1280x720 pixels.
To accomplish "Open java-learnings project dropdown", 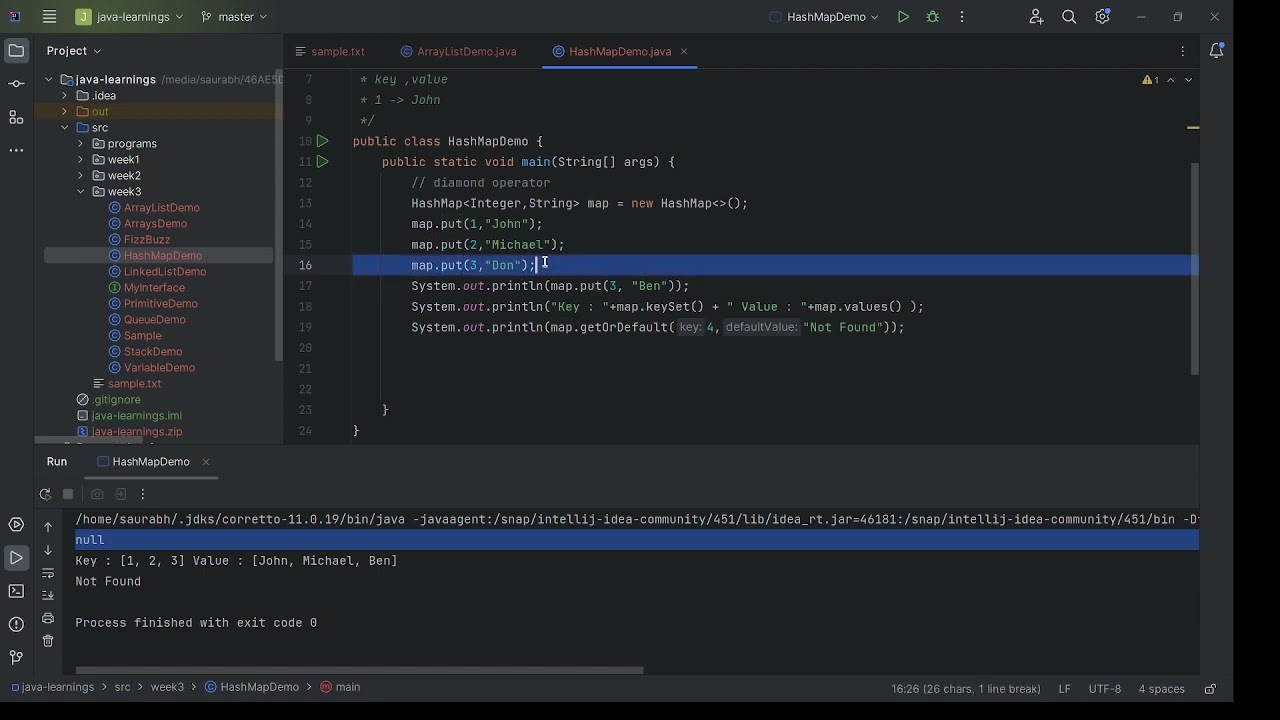I will pos(130,17).
